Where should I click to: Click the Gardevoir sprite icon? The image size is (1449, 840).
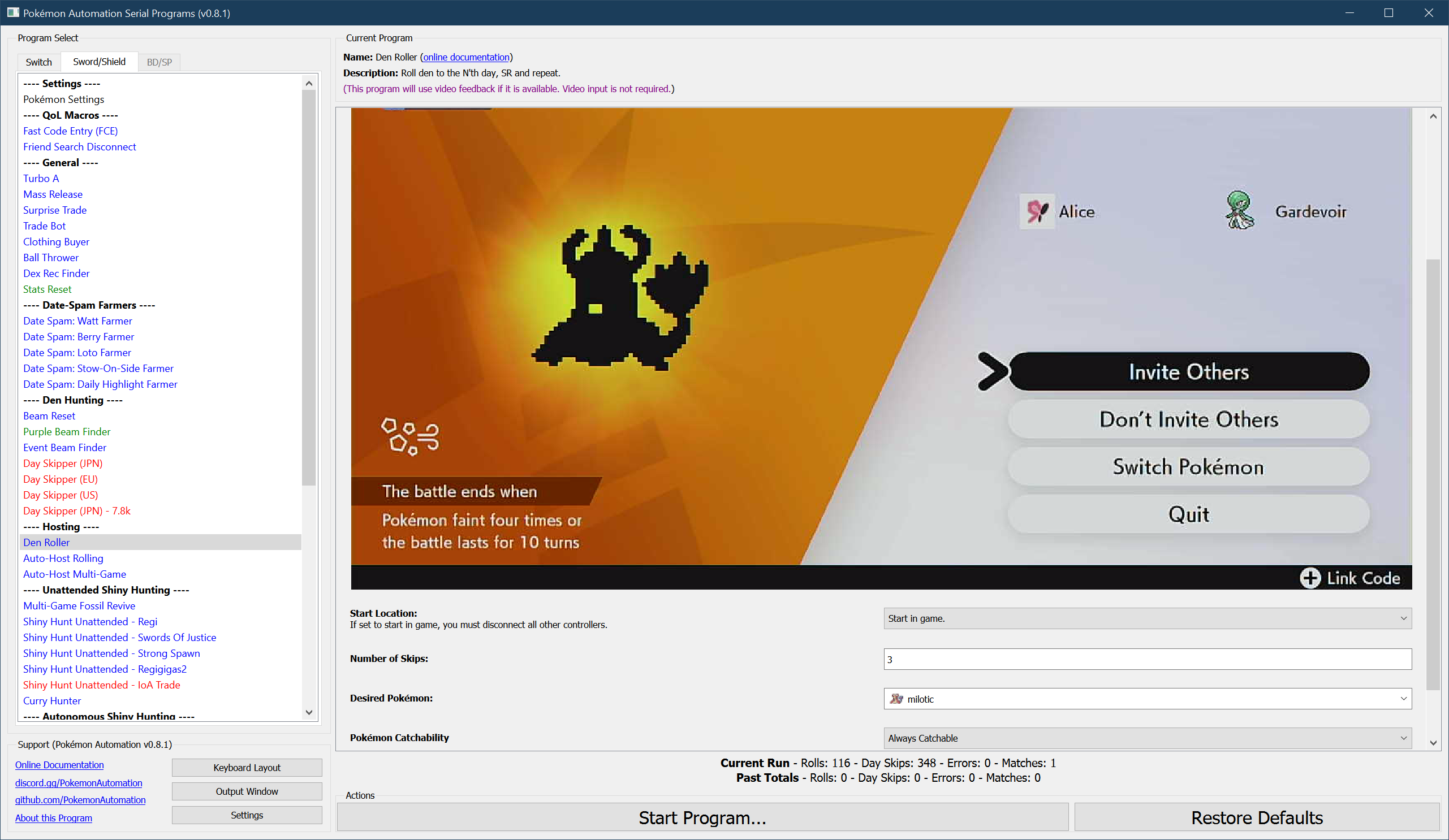click(1239, 211)
